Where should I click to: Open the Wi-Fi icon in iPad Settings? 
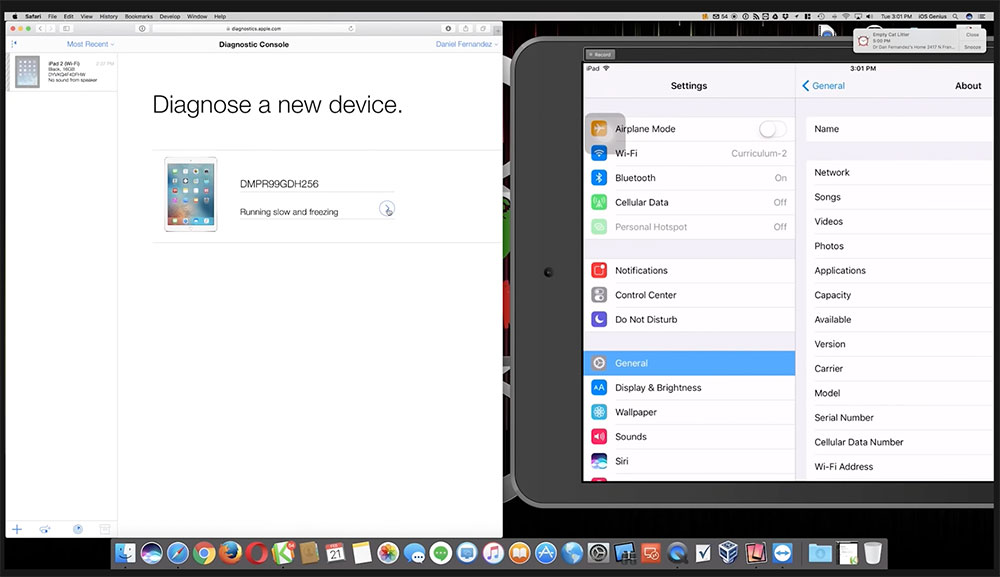[x=599, y=153]
